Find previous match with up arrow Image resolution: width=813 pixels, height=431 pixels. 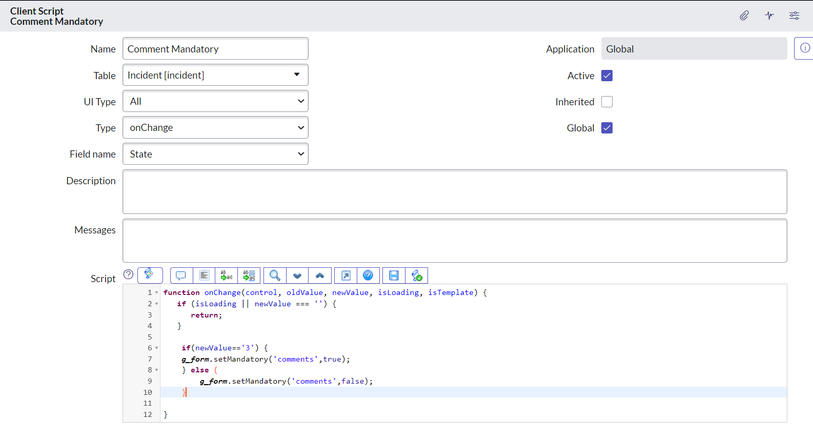[x=320, y=275]
